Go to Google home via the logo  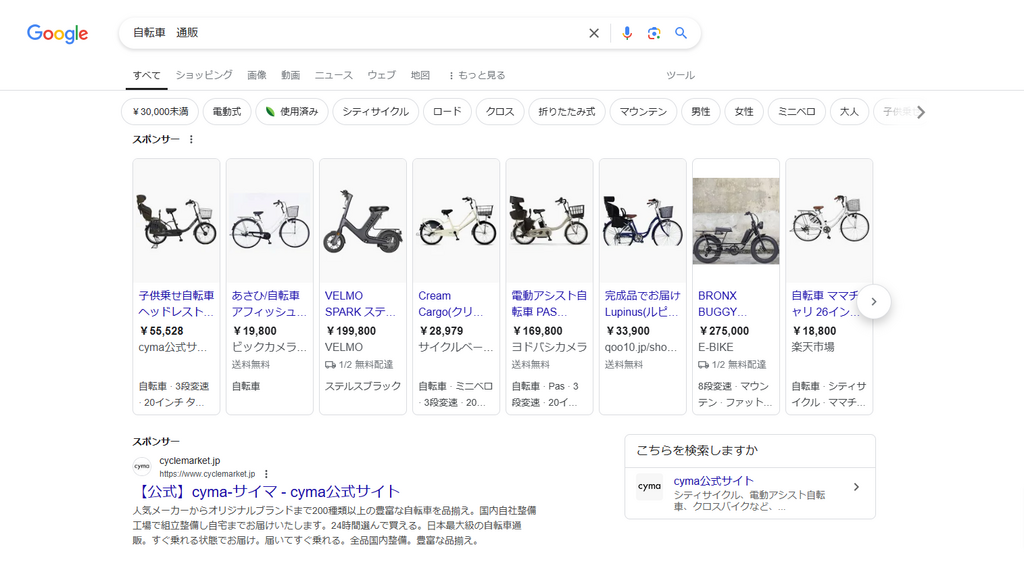(57, 33)
